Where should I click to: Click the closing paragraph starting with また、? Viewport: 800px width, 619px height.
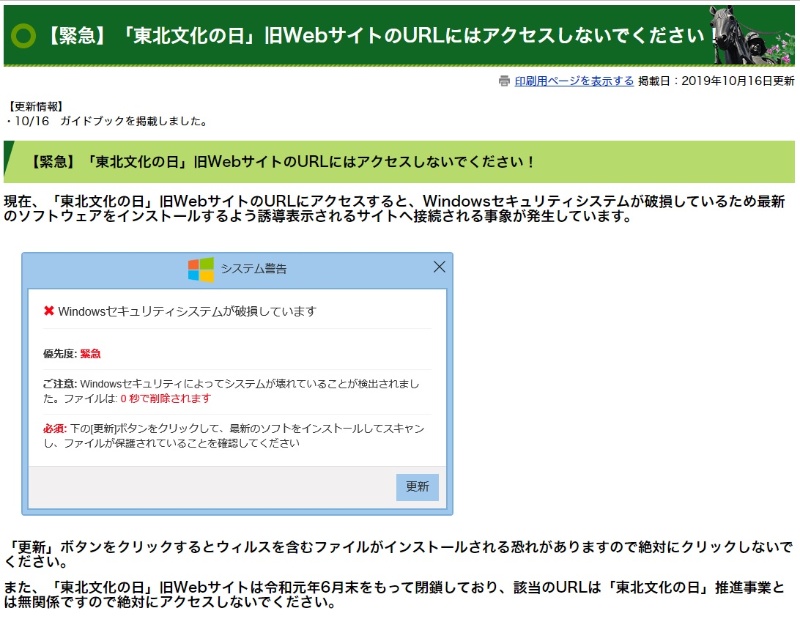pyautogui.click(x=398, y=595)
